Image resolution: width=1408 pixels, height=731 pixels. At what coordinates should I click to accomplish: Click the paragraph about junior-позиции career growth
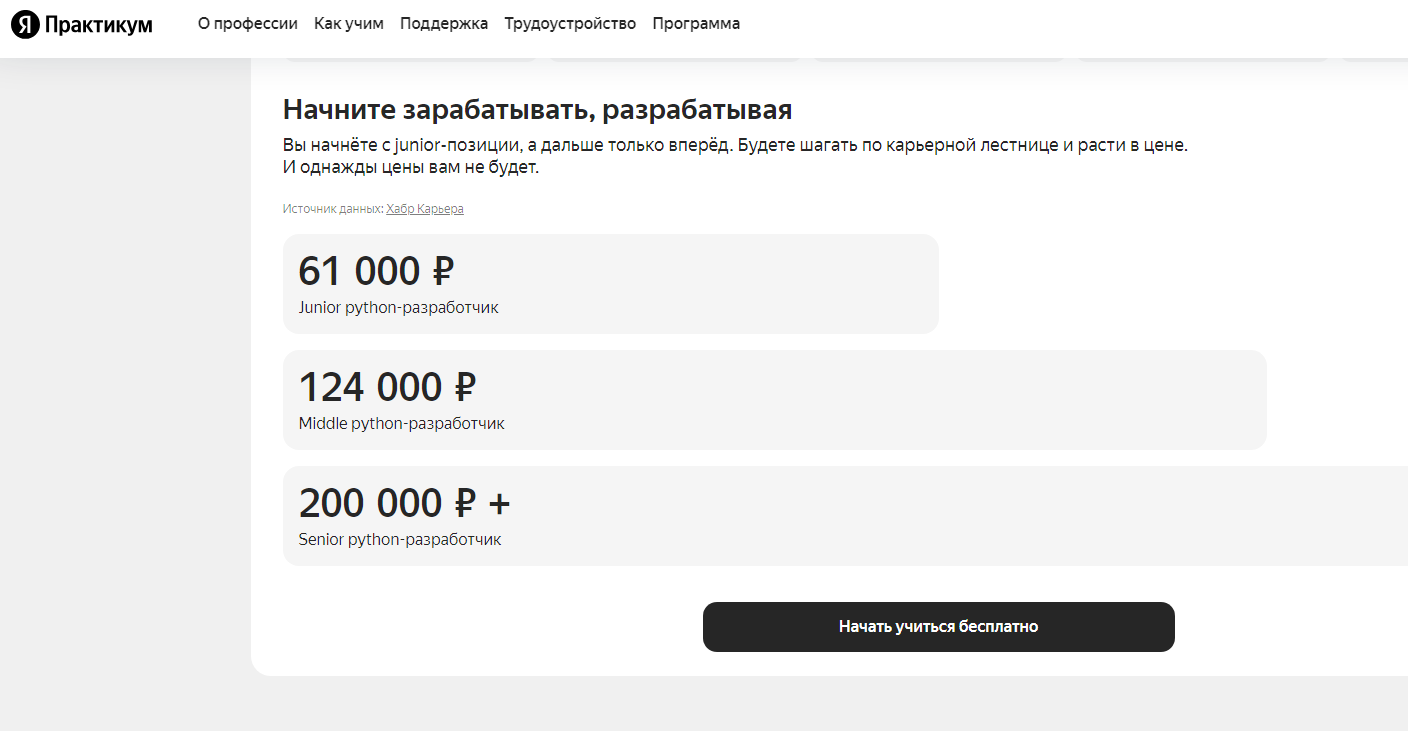click(x=735, y=145)
